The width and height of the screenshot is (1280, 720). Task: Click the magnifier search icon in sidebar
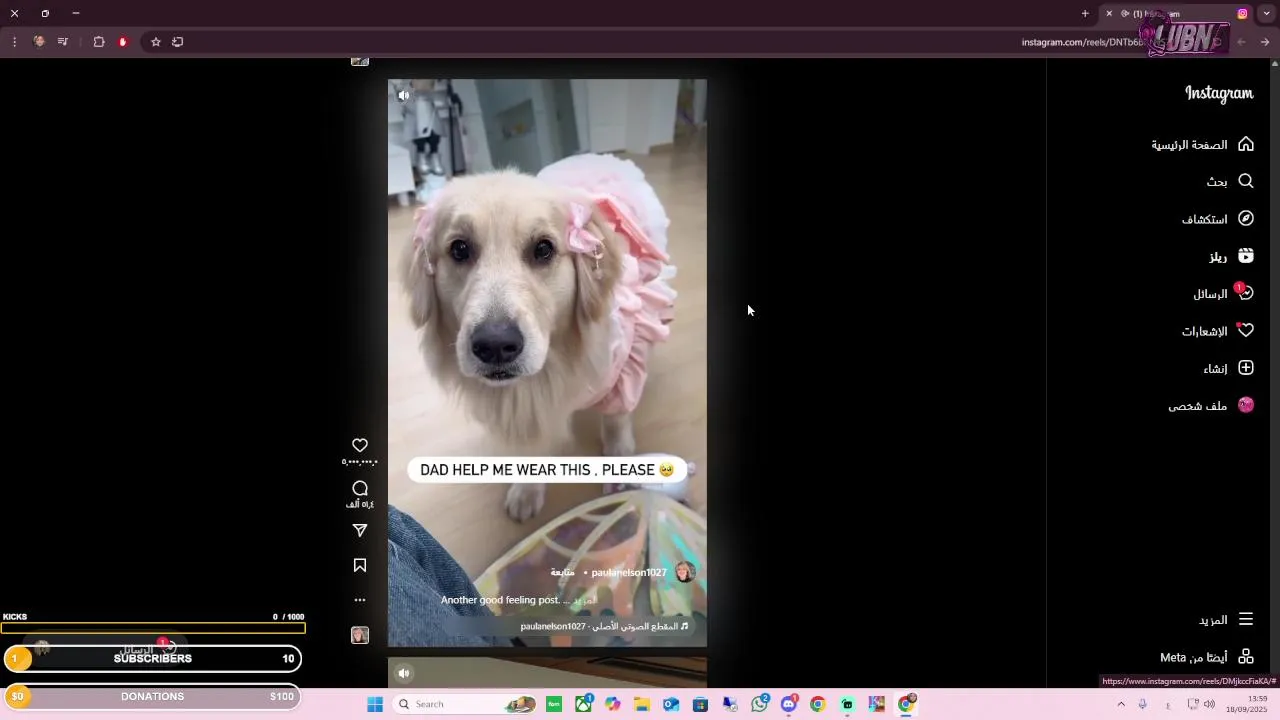(x=1246, y=181)
